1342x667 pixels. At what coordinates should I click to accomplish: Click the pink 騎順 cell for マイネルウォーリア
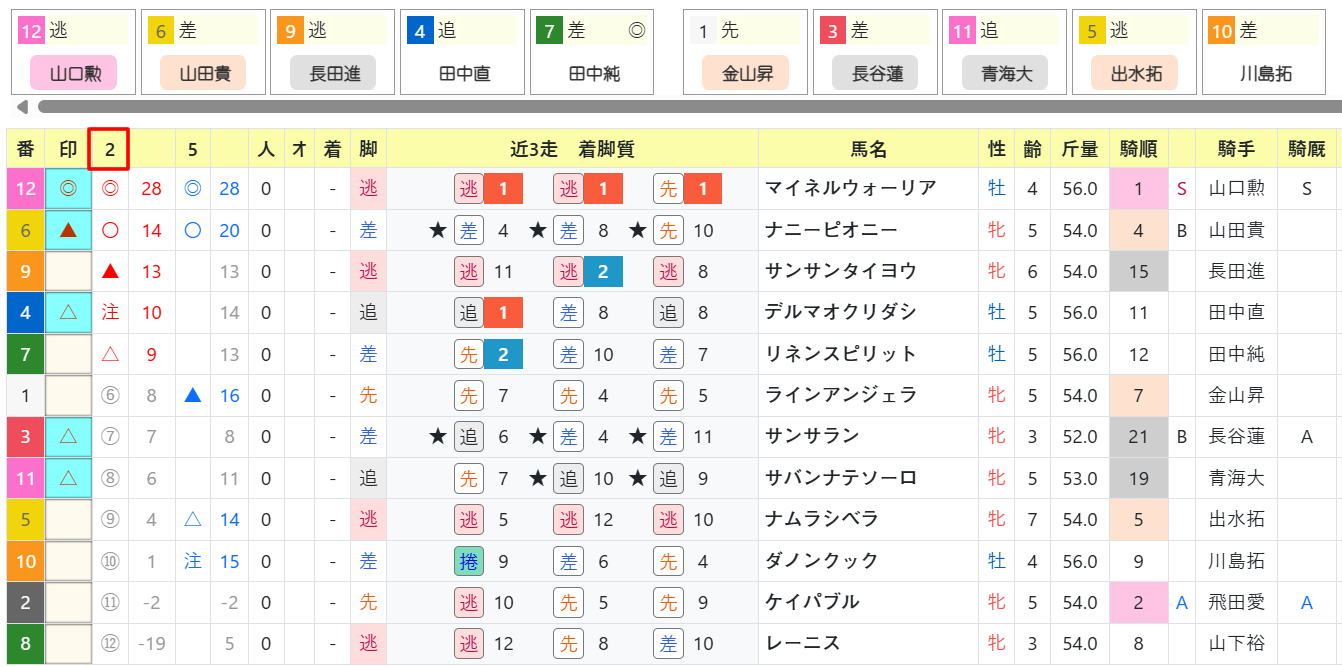pos(1139,189)
